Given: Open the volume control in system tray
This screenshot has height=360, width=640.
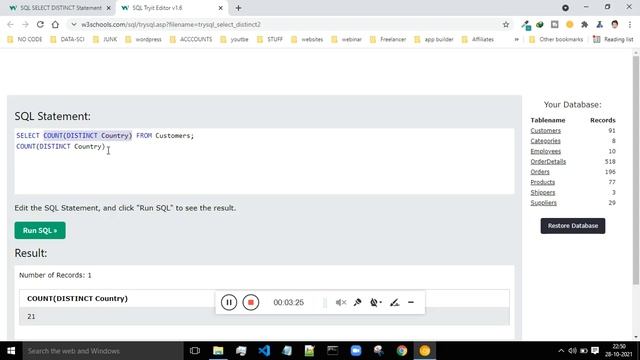Looking at the screenshot, I should click(572, 351).
